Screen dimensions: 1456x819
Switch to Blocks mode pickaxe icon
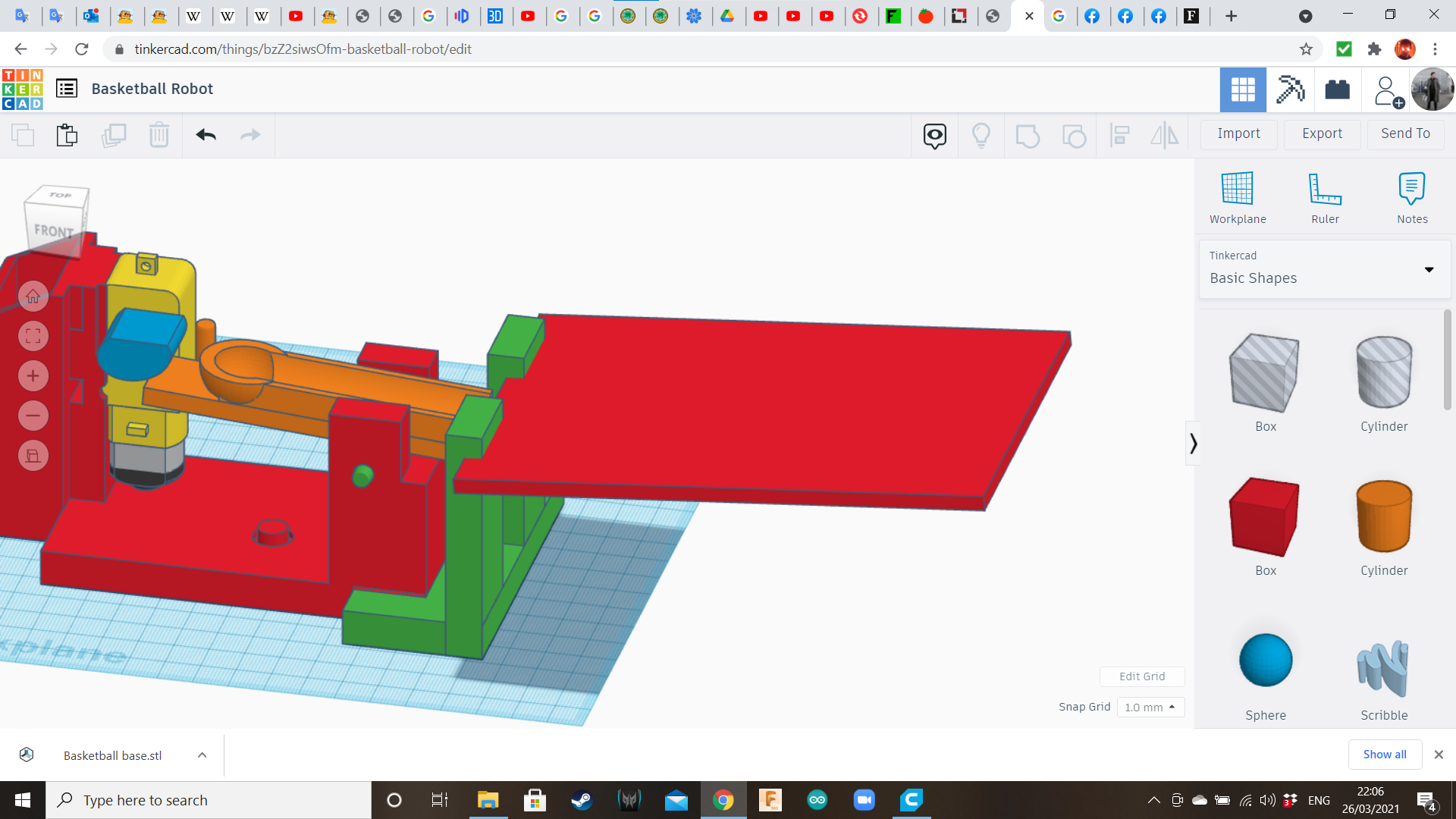(x=1289, y=89)
